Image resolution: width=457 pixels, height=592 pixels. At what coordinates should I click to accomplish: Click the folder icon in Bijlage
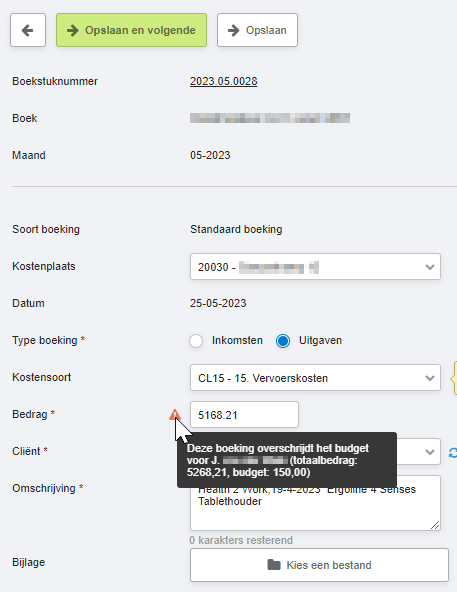(x=274, y=565)
